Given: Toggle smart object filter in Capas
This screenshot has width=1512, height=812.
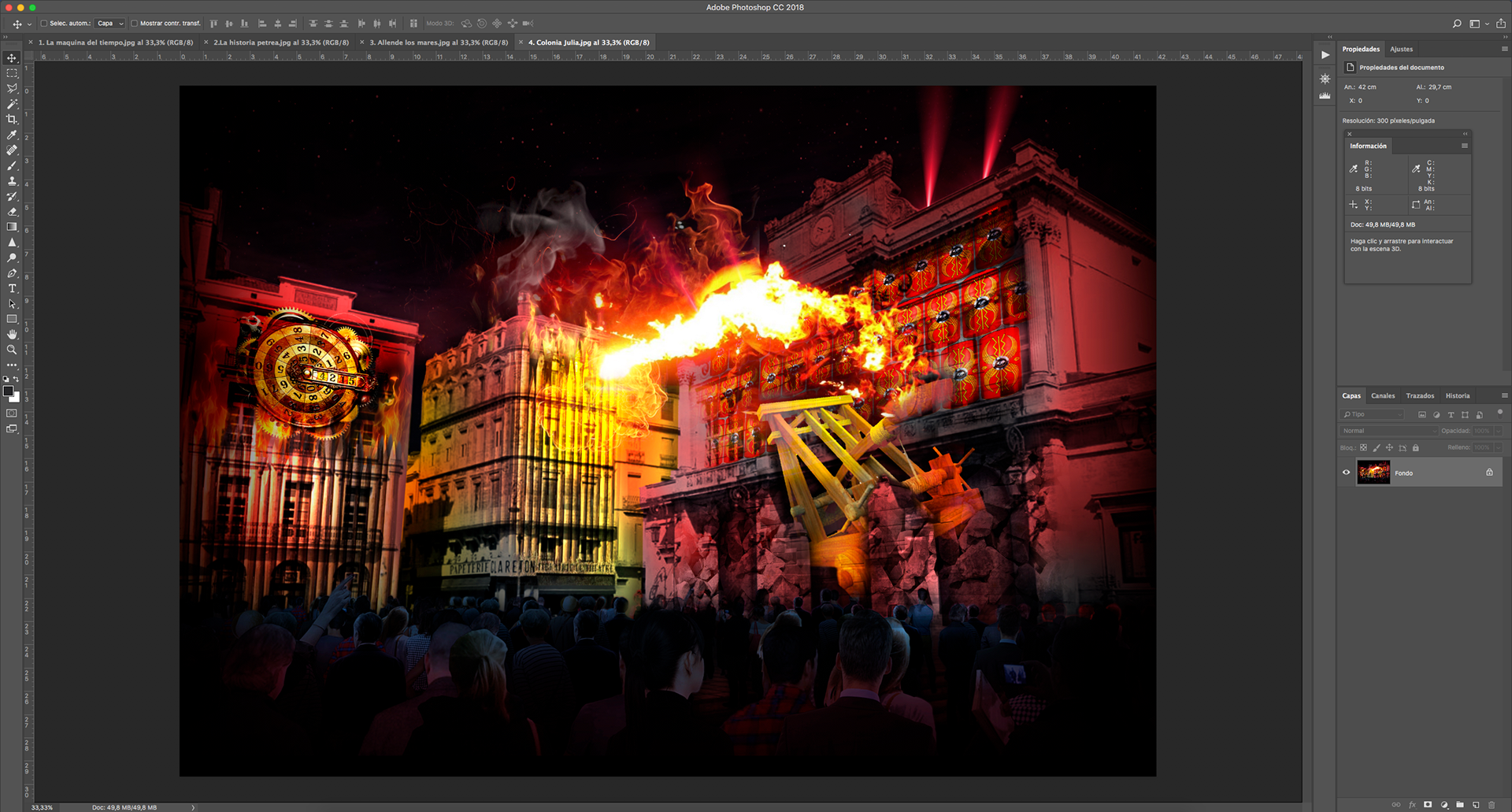Looking at the screenshot, I should click(1479, 415).
